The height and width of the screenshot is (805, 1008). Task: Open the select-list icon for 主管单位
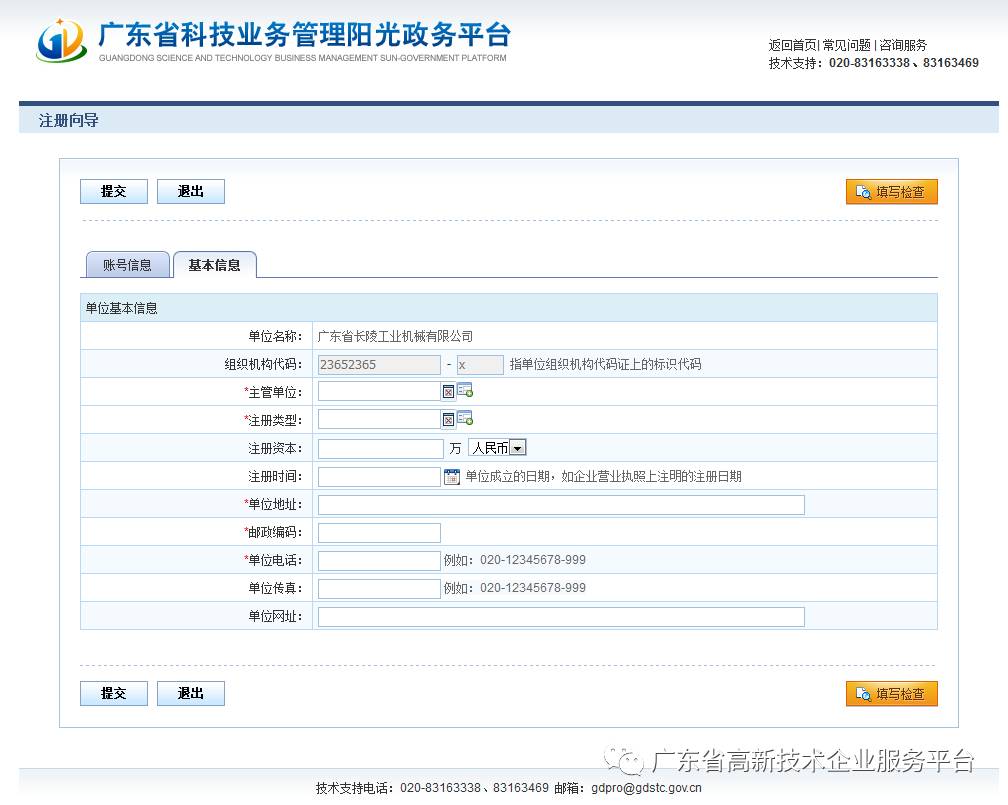pyautogui.click(x=465, y=391)
